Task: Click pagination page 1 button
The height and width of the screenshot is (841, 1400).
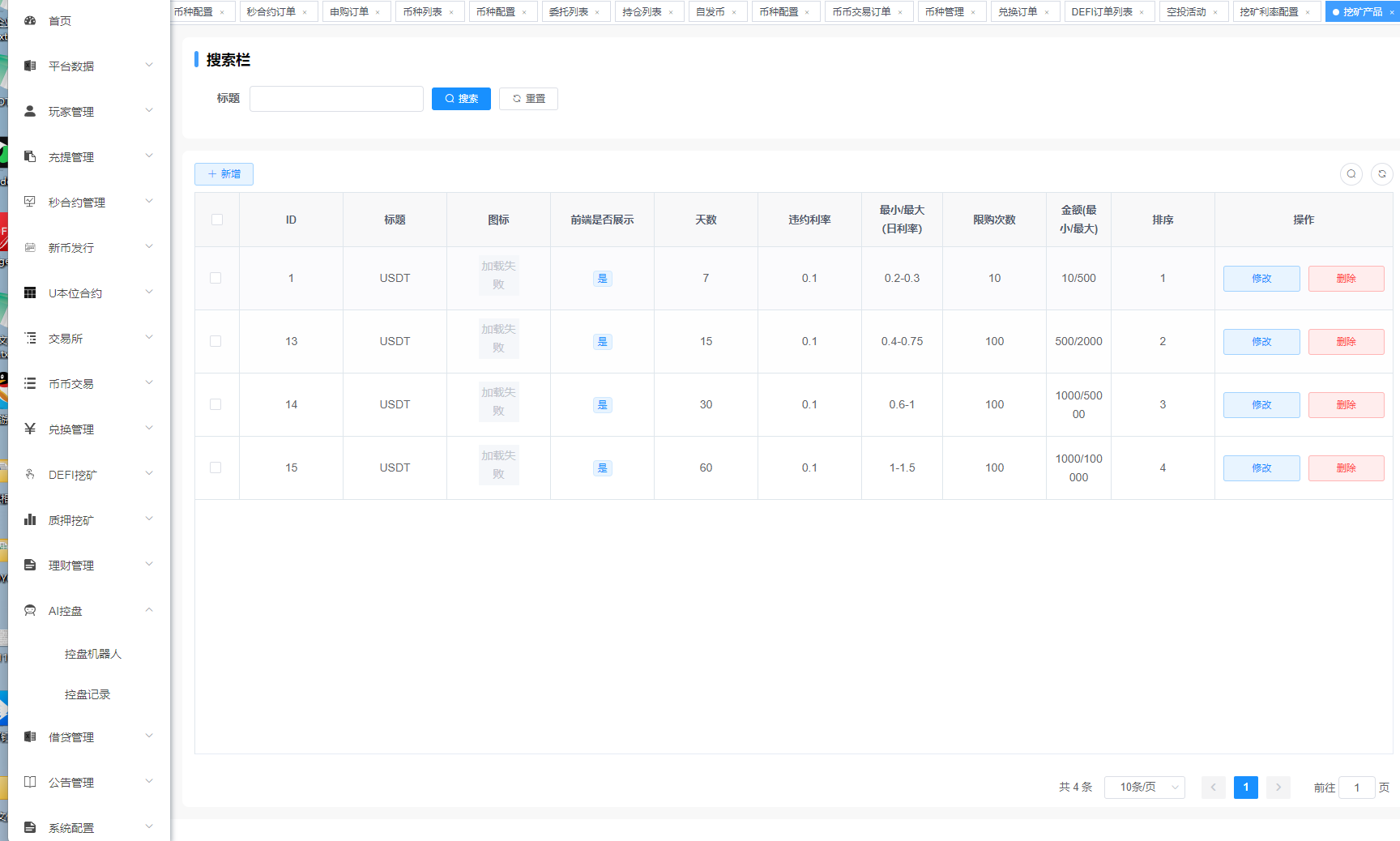Action: pyautogui.click(x=1246, y=788)
